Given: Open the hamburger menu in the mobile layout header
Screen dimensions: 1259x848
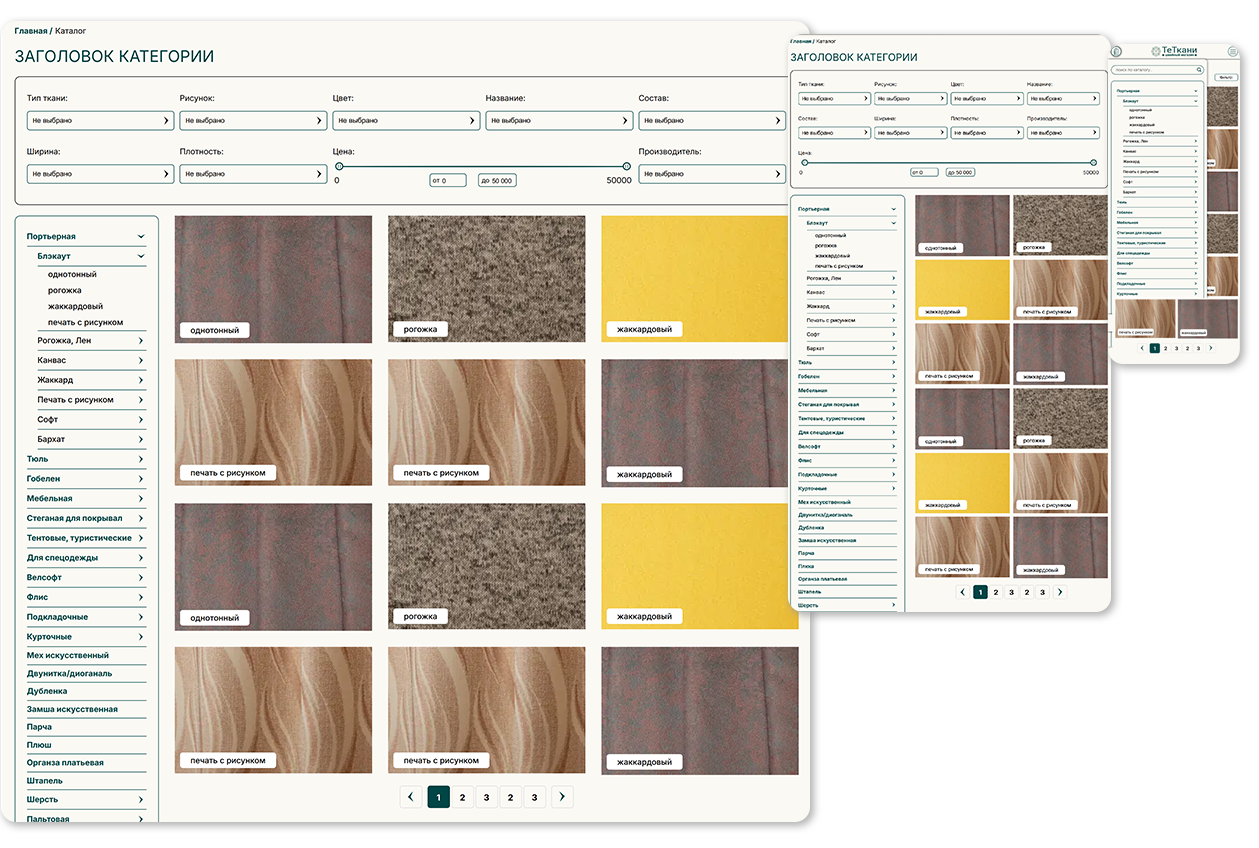Looking at the screenshot, I should click(1233, 51).
